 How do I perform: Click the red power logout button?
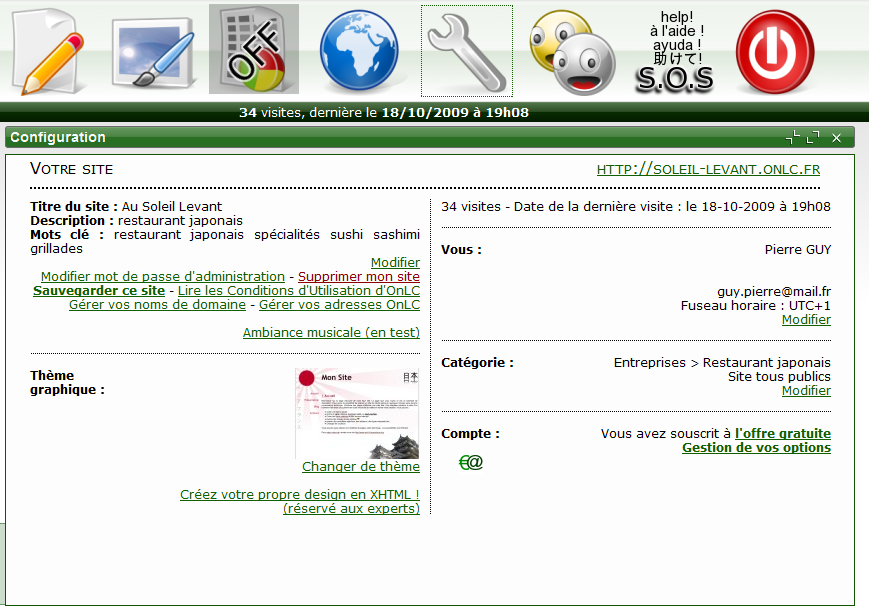tap(775, 52)
